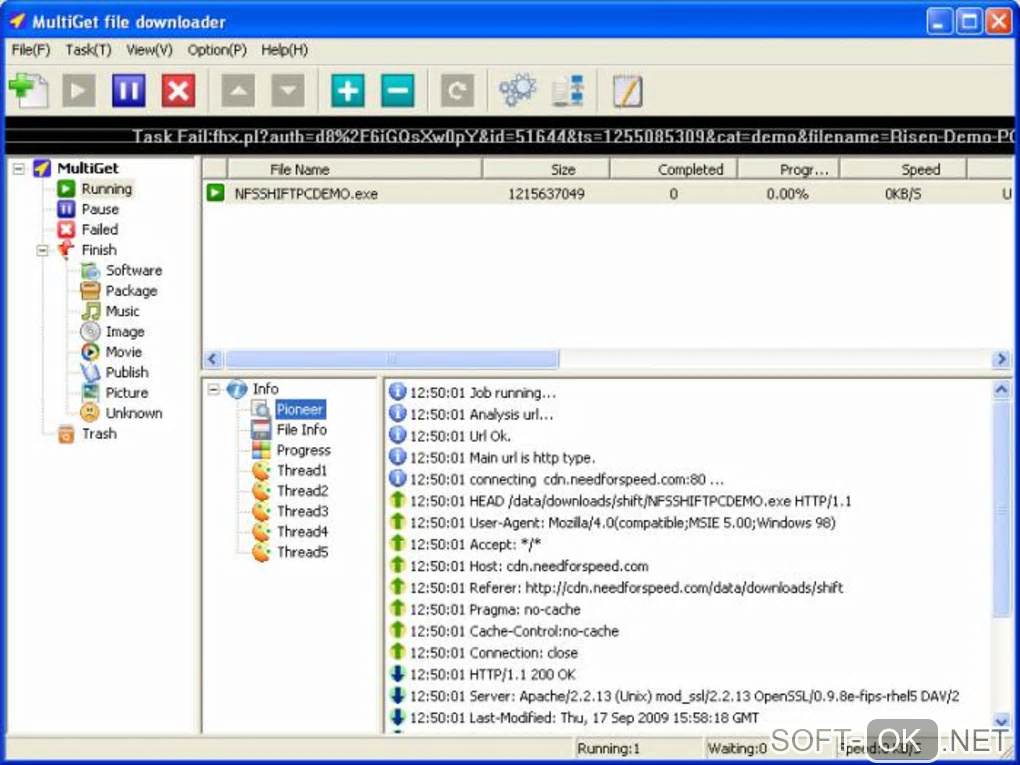
Task: Click the notepad with pencil toolbar icon
Action: click(x=628, y=90)
